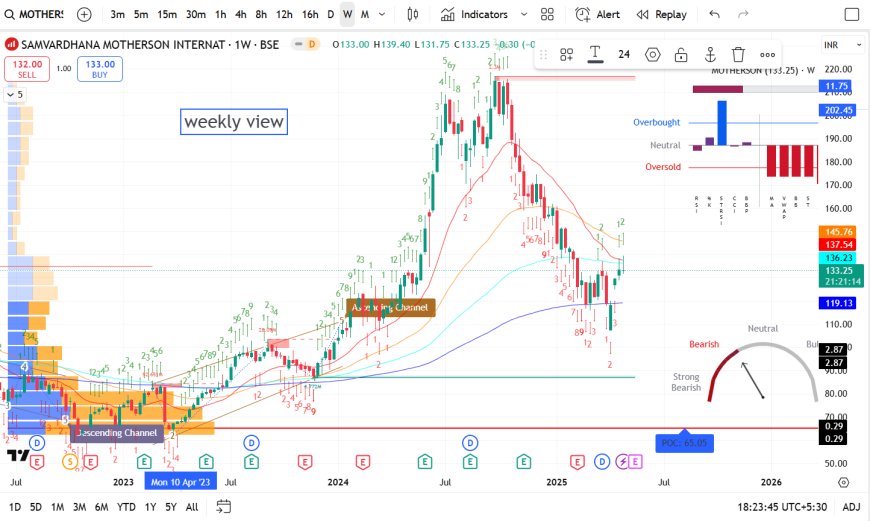Open timezone menu 18:23:45 UTC+5:30
The width and height of the screenshot is (870, 521).
782,507
